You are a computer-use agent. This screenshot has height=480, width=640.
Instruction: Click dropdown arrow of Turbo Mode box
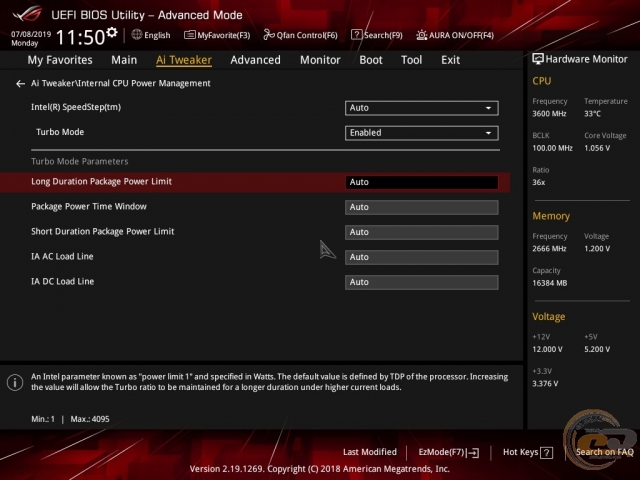click(x=488, y=133)
